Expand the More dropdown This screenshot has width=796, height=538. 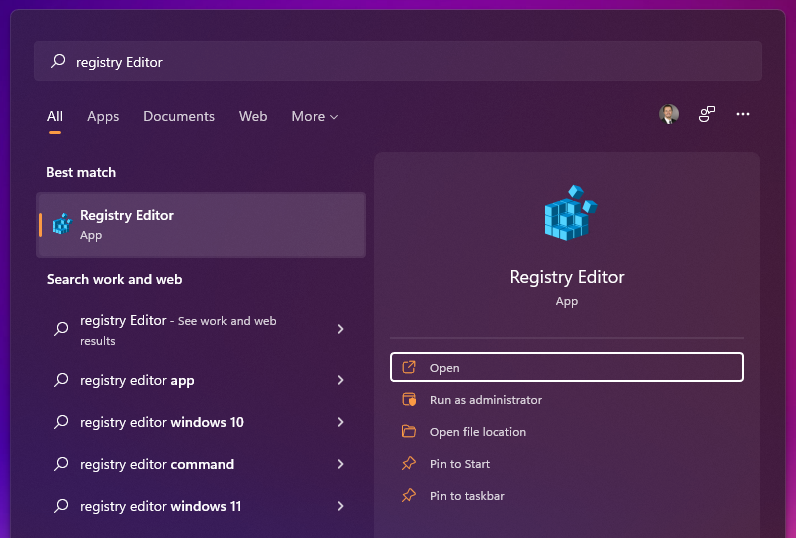pyautogui.click(x=315, y=116)
